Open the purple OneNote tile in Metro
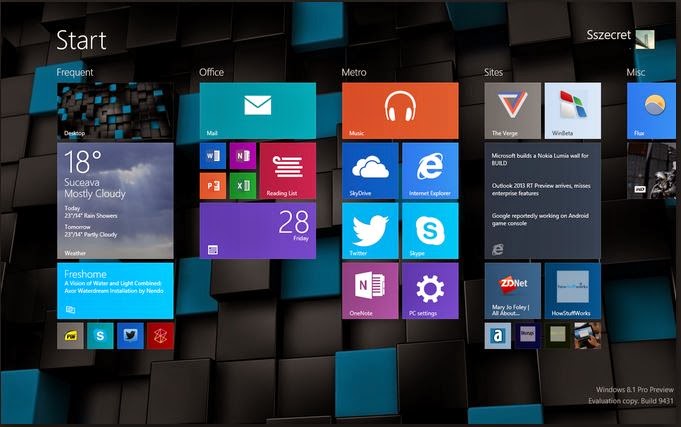Viewport: 681px width, 427px height. click(x=370, y=291)
